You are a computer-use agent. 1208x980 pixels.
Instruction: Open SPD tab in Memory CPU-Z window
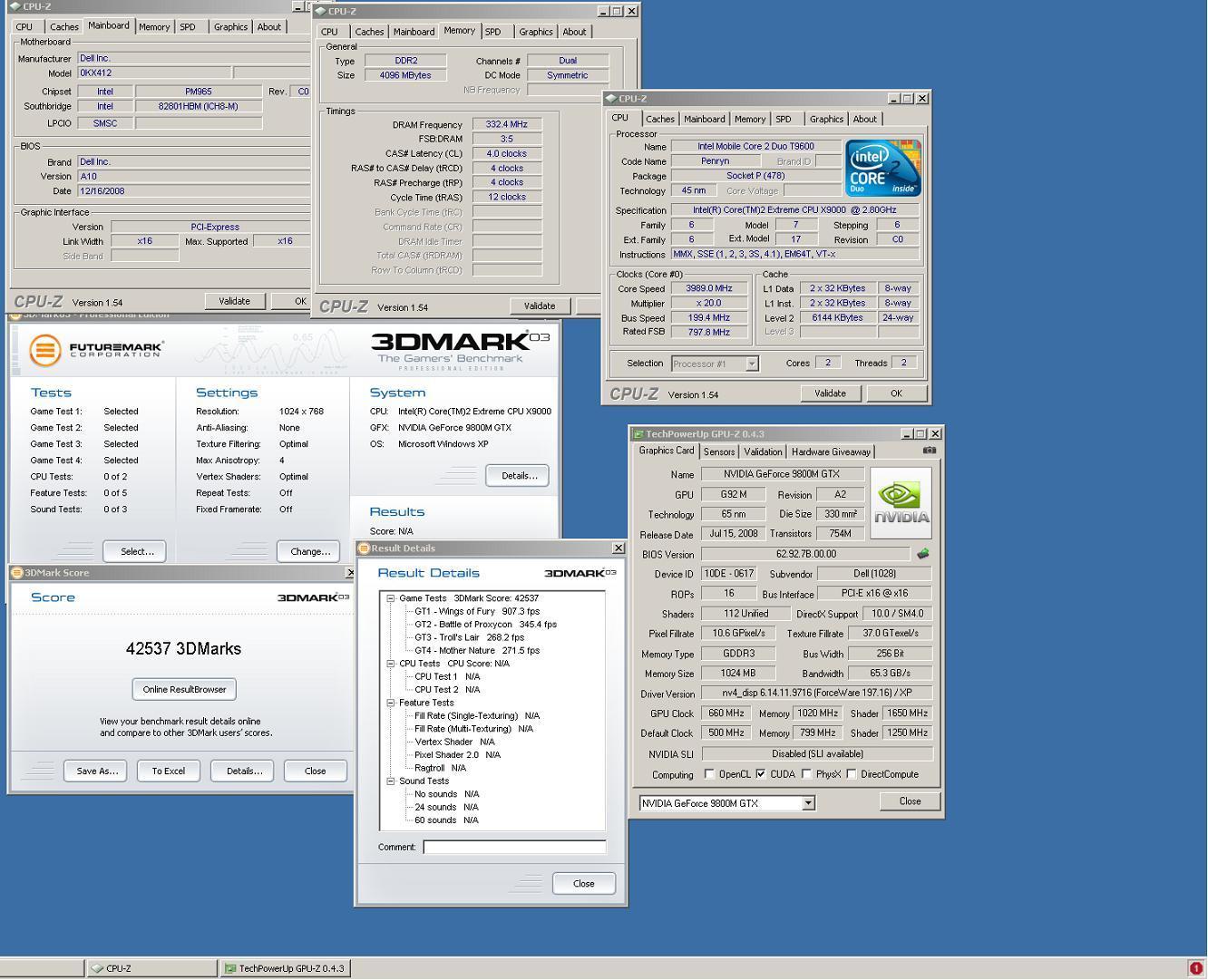[x=492, y=32]
